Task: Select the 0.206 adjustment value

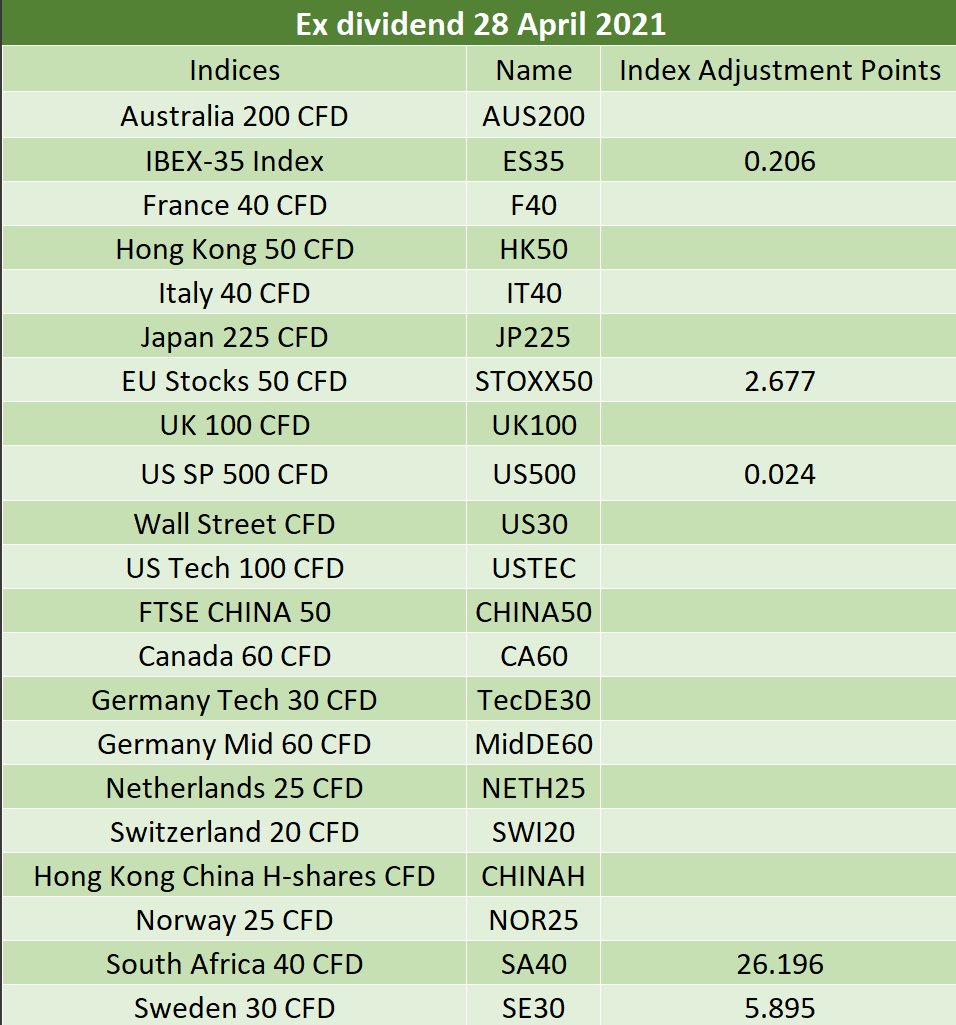Action: point(779,161)
